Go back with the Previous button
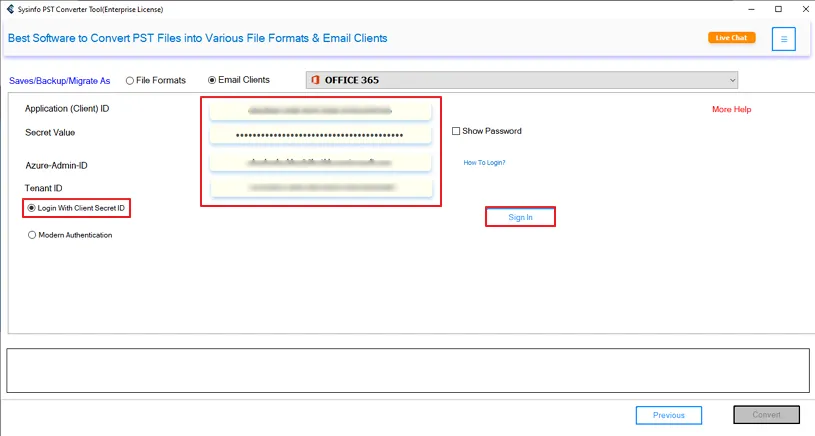This screenshot has height=436, width=815. pos(669,415)
